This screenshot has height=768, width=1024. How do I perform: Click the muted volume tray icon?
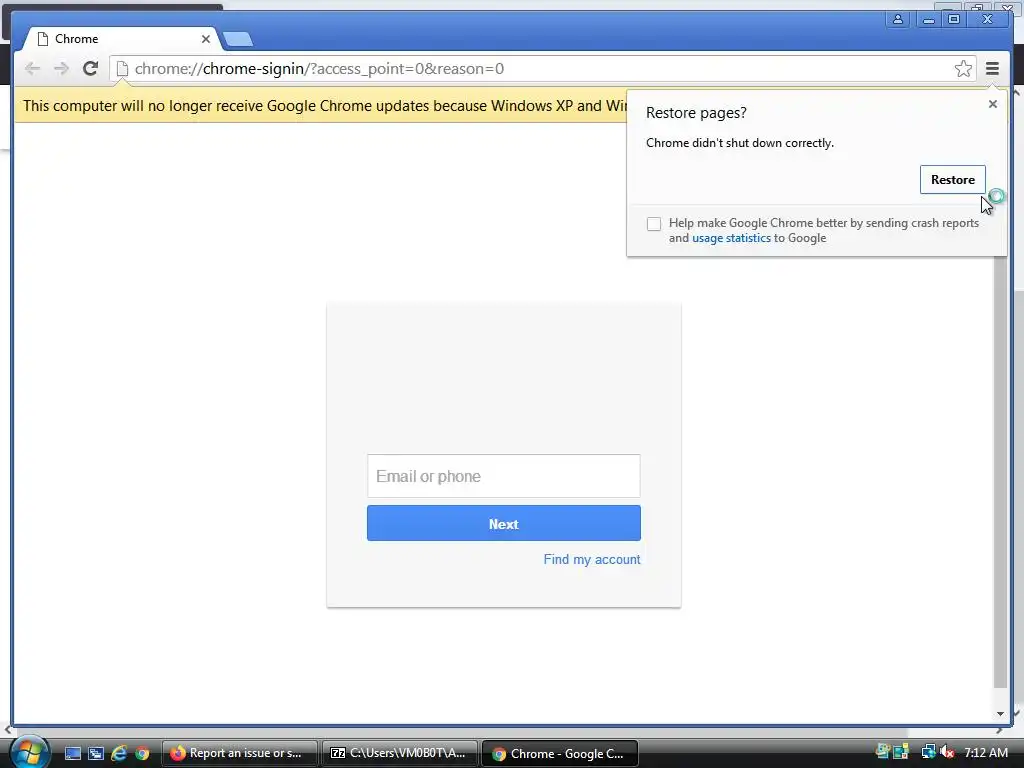click(x=948, y=753)
